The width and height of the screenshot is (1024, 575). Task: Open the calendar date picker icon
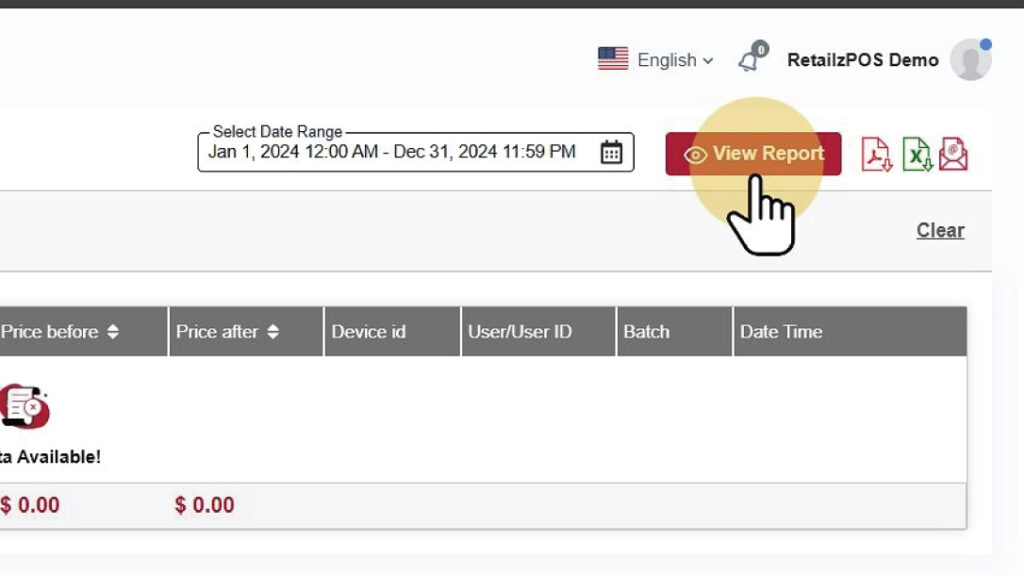pyautogui.click(x=611, y=153)
